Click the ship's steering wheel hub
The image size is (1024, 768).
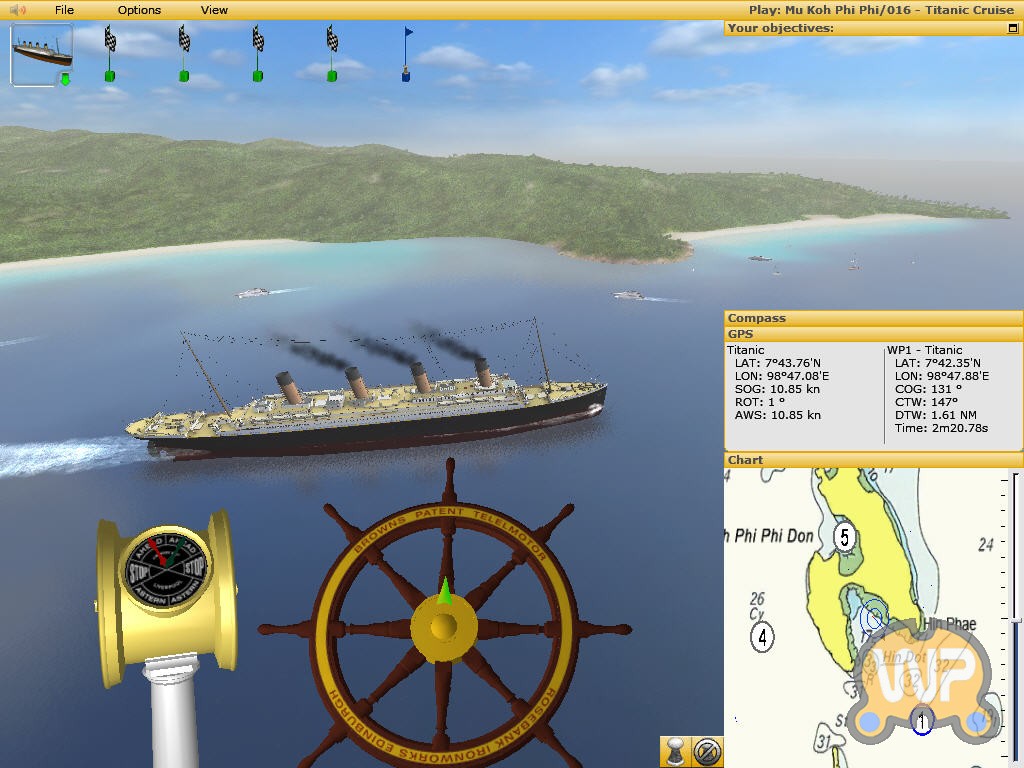(443, 627)
